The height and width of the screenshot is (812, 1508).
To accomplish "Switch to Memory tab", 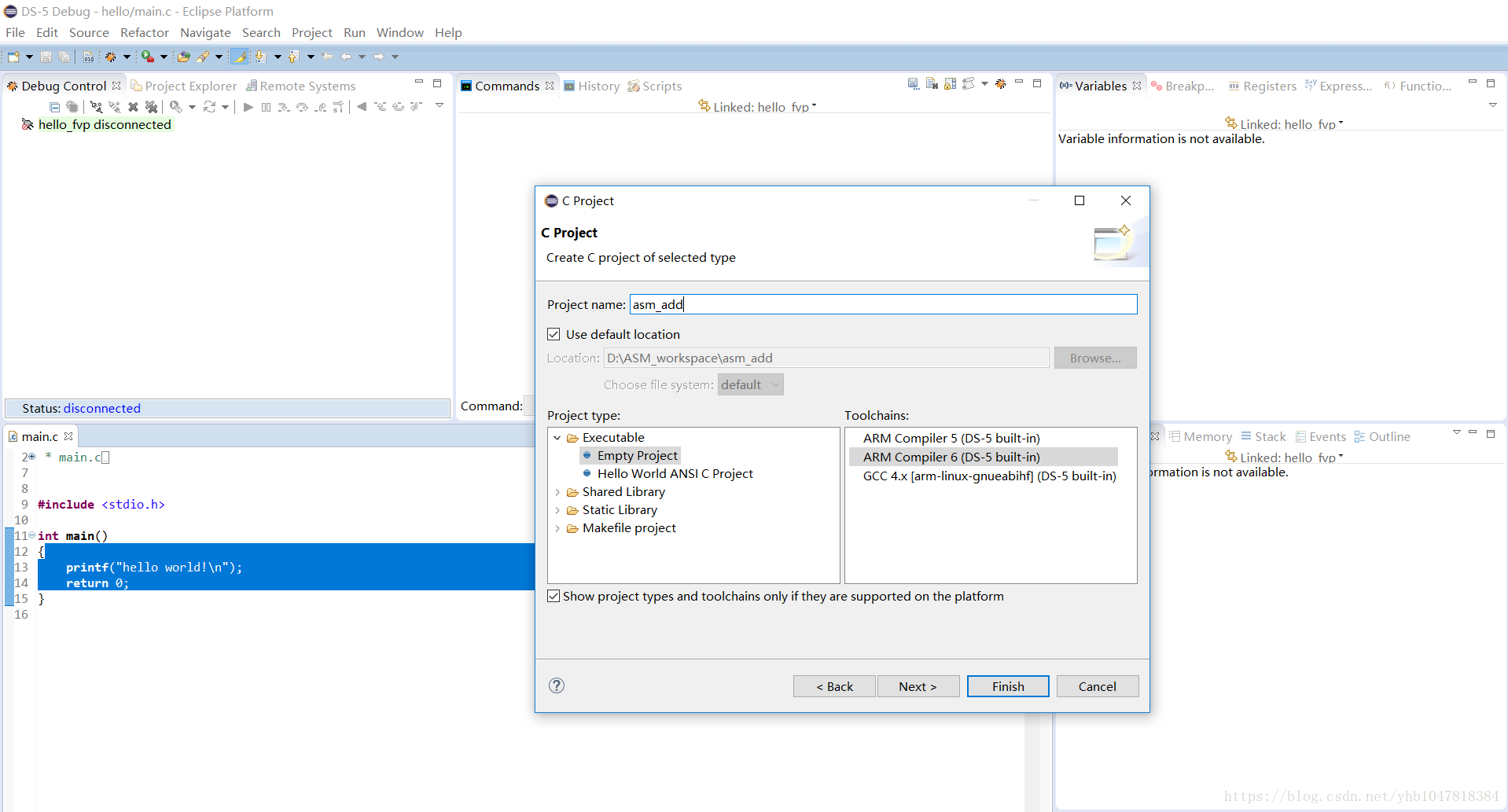I will click(1201, 436).
